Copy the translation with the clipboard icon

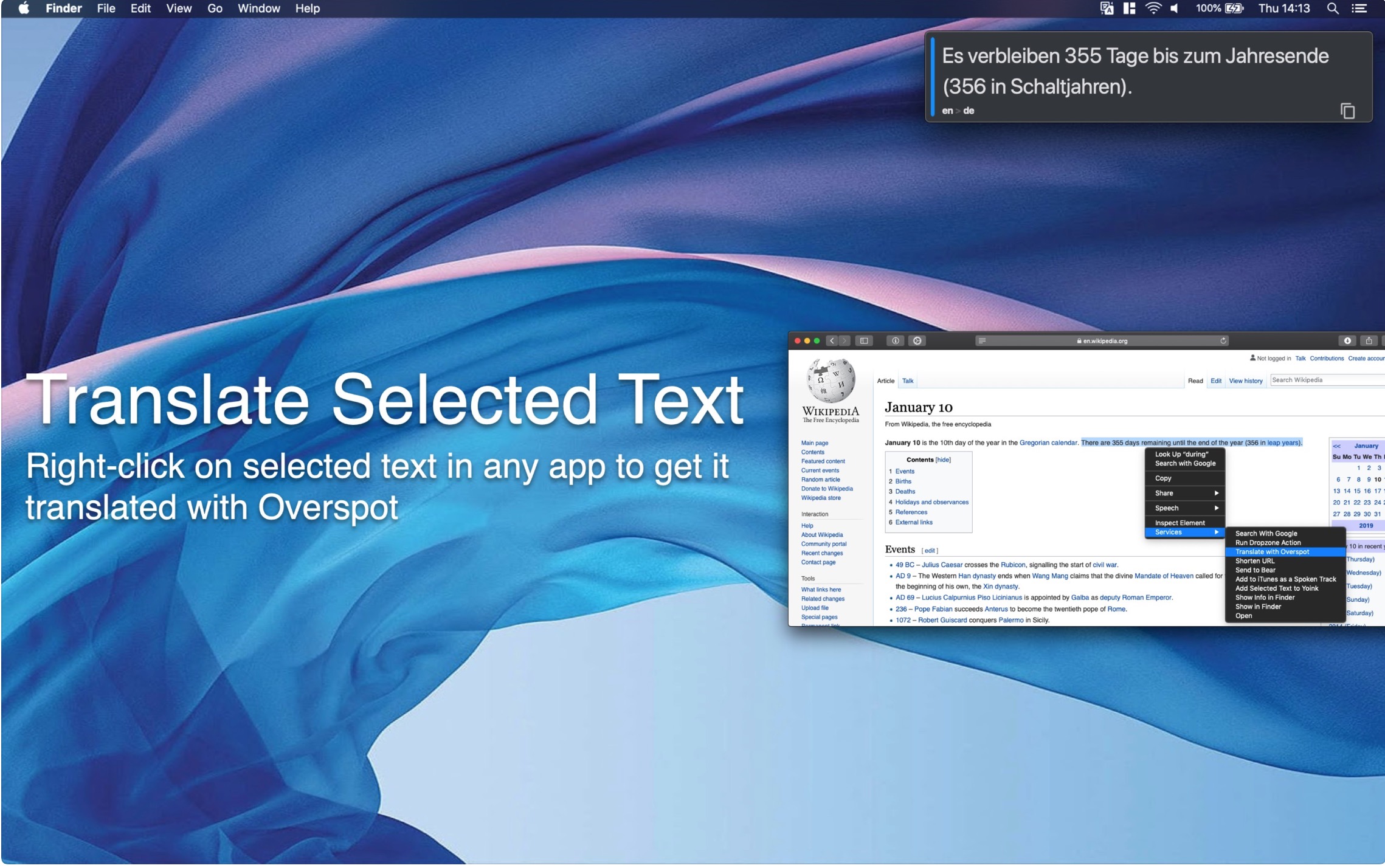tap(1347, 111)
